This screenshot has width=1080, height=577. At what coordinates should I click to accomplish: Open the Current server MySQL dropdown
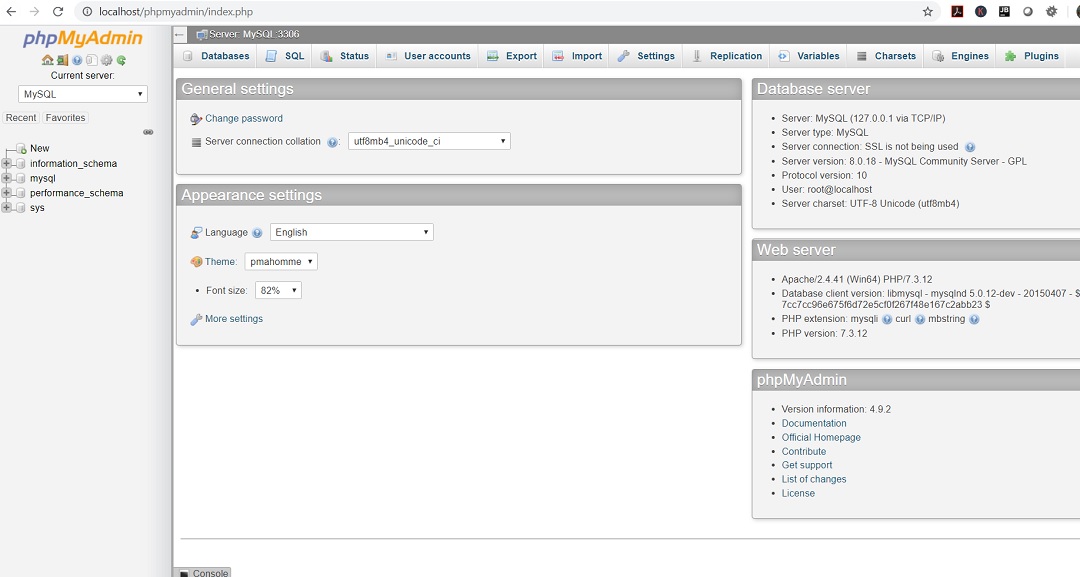click(83, 94)
